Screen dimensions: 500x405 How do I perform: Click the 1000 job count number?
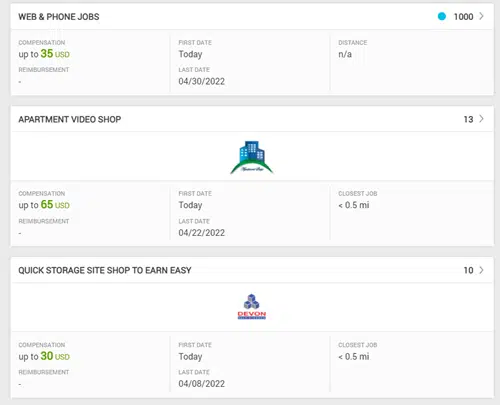coord(463,17)
